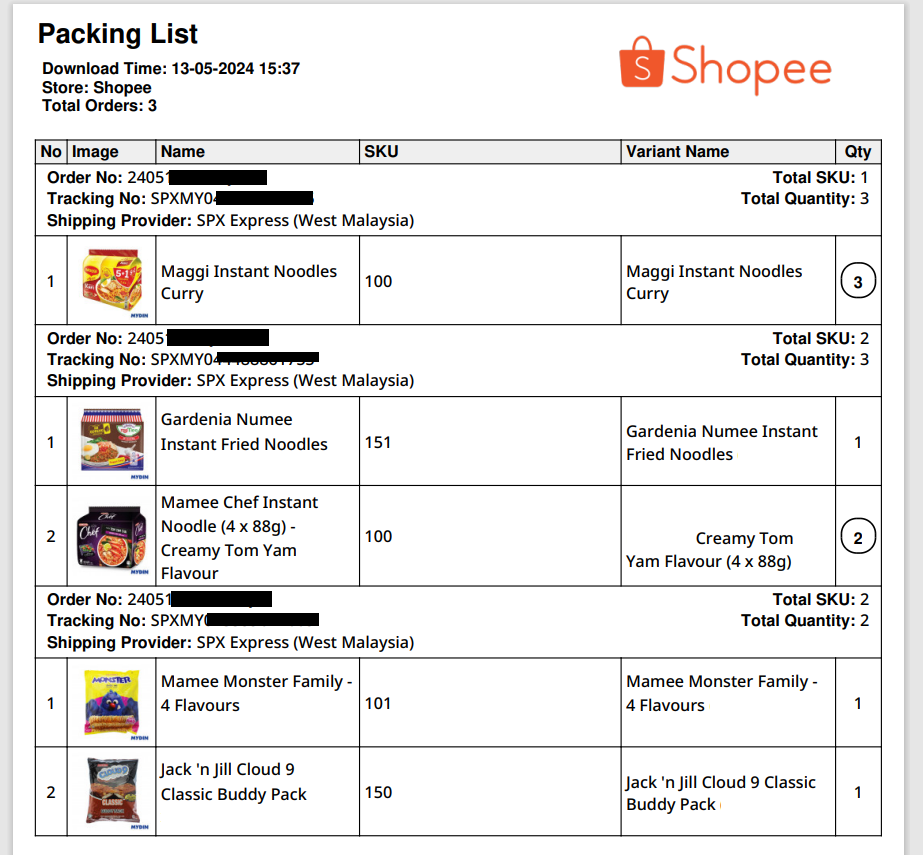The image size is (923, 855).
Task: Click the circled quantity 3 for Maggi
Action: tap(857, 282)
